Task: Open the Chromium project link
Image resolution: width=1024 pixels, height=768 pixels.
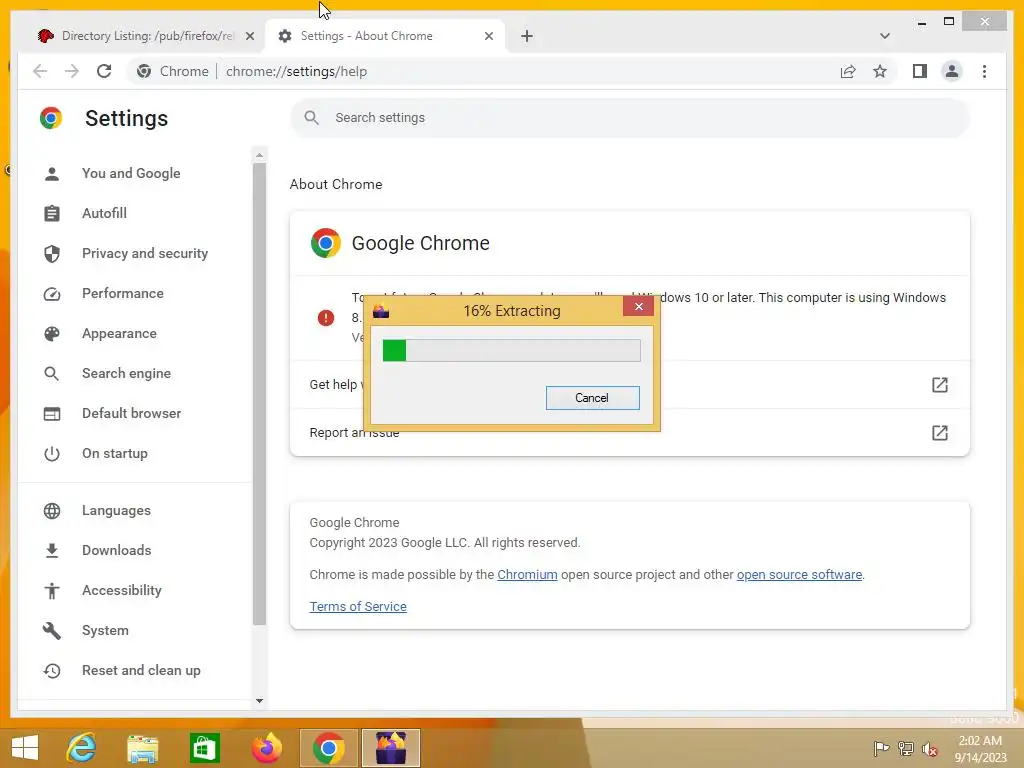Action: tap(527, 575)
